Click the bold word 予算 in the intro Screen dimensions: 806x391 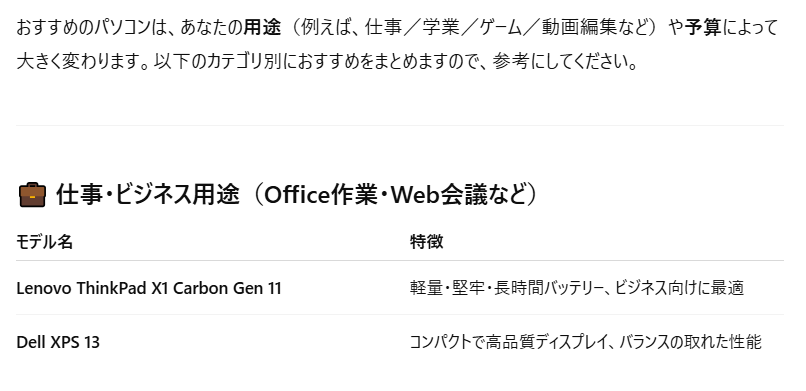pos(702,28)
